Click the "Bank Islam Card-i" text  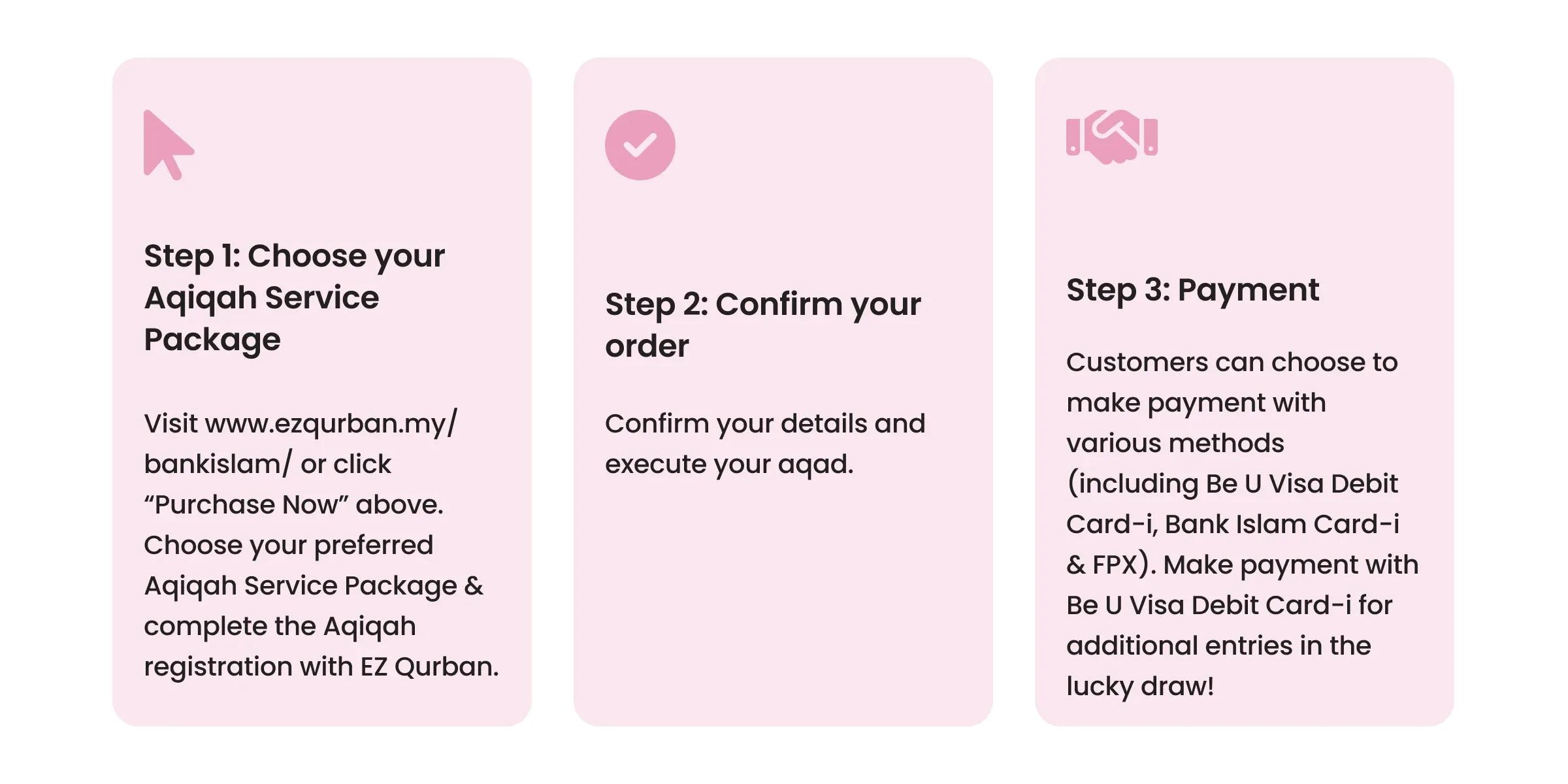click(x=1282, y=524)
